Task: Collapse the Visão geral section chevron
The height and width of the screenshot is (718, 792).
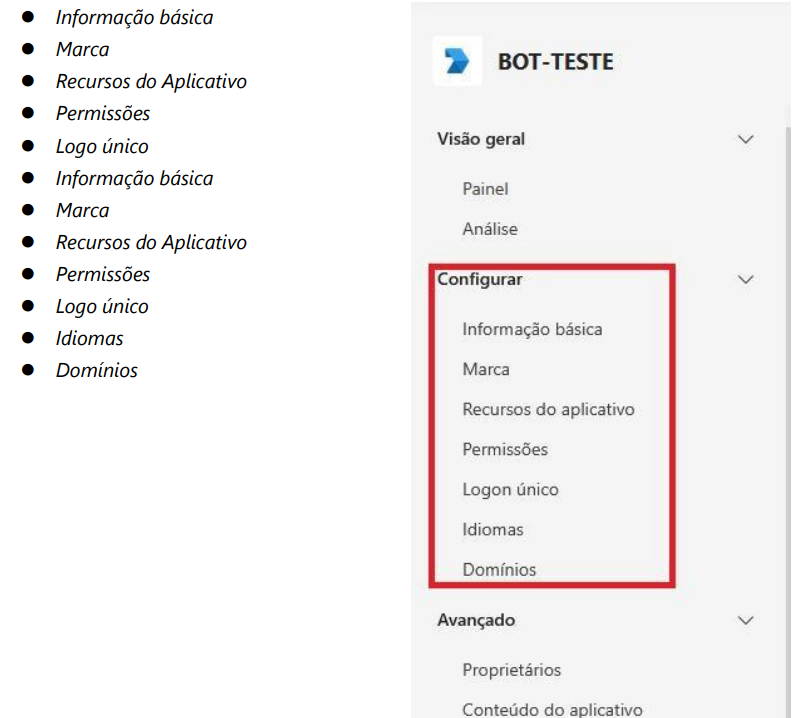Action: [744, 140]
